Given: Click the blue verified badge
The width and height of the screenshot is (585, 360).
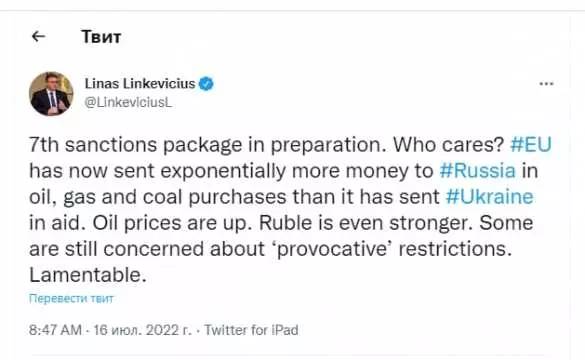Looking at the screenshot, I should click(206, 84).
